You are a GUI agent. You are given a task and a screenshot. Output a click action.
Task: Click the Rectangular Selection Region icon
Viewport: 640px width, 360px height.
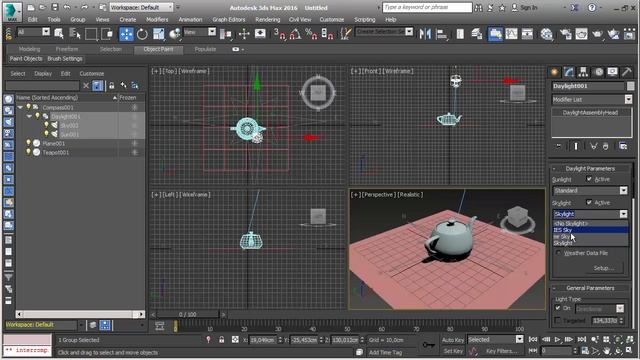91,34
